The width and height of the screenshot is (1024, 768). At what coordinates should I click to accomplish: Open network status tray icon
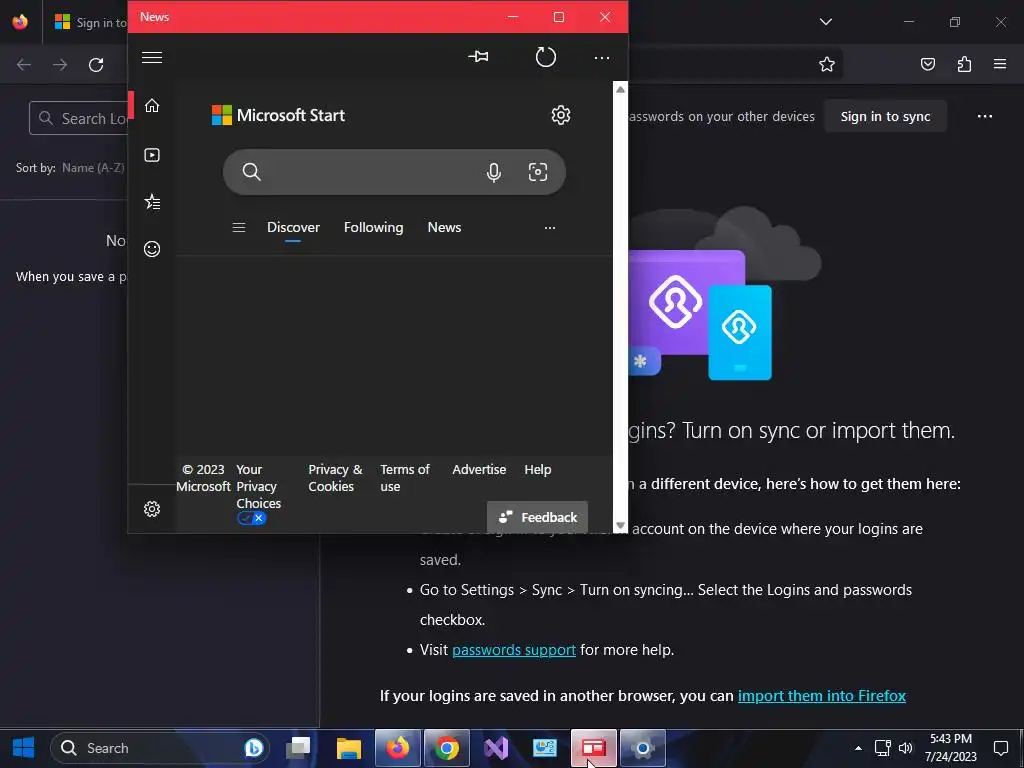tap(882, 748)
